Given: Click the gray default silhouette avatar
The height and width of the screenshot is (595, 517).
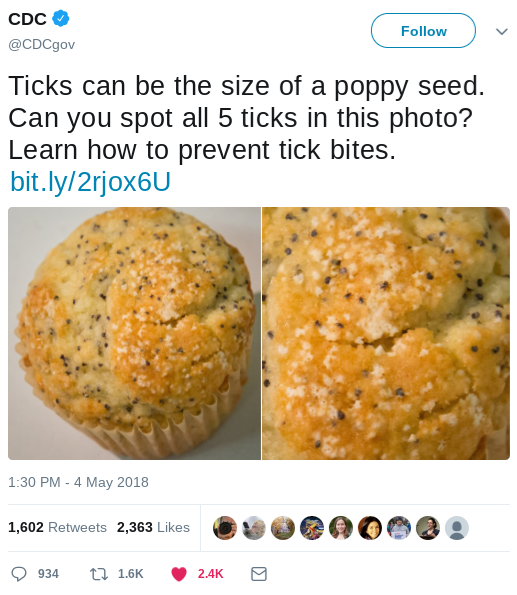Looking at the screenshot, I should [x=457, y=528].
